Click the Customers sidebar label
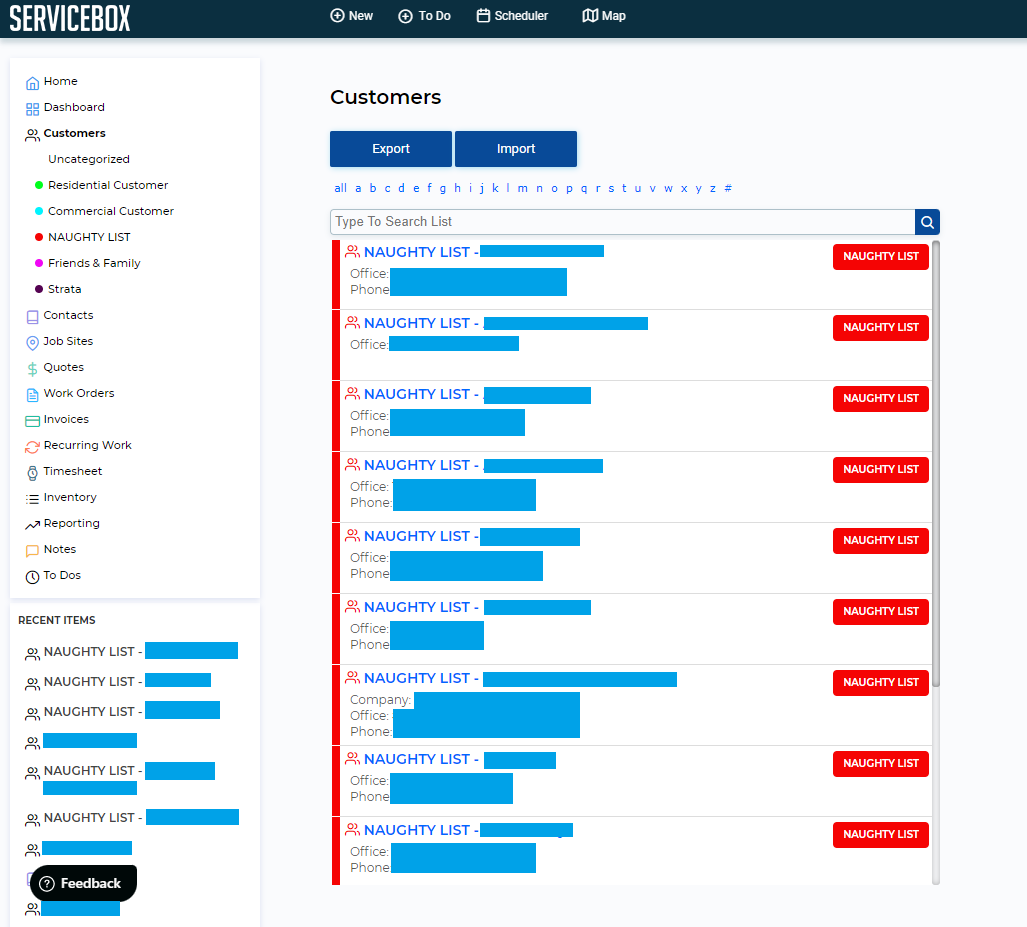 click(x=75, y=133)
